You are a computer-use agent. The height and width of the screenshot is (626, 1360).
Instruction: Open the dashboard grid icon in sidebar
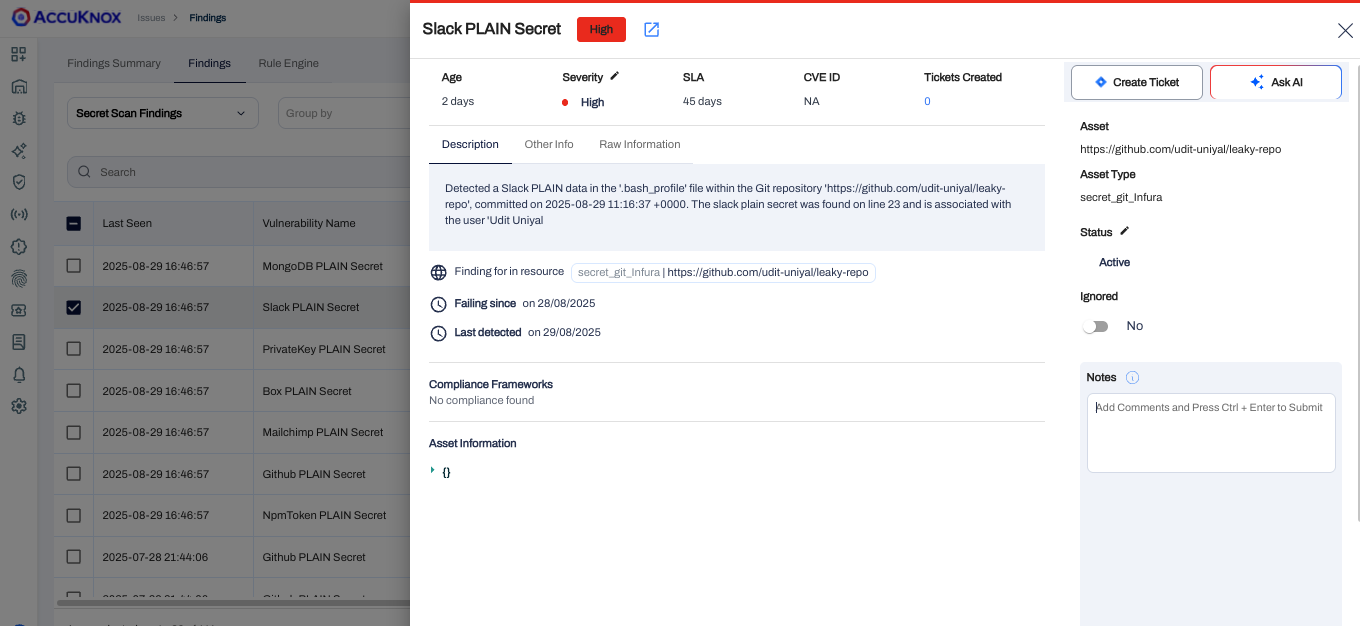[x=19, y=54]
